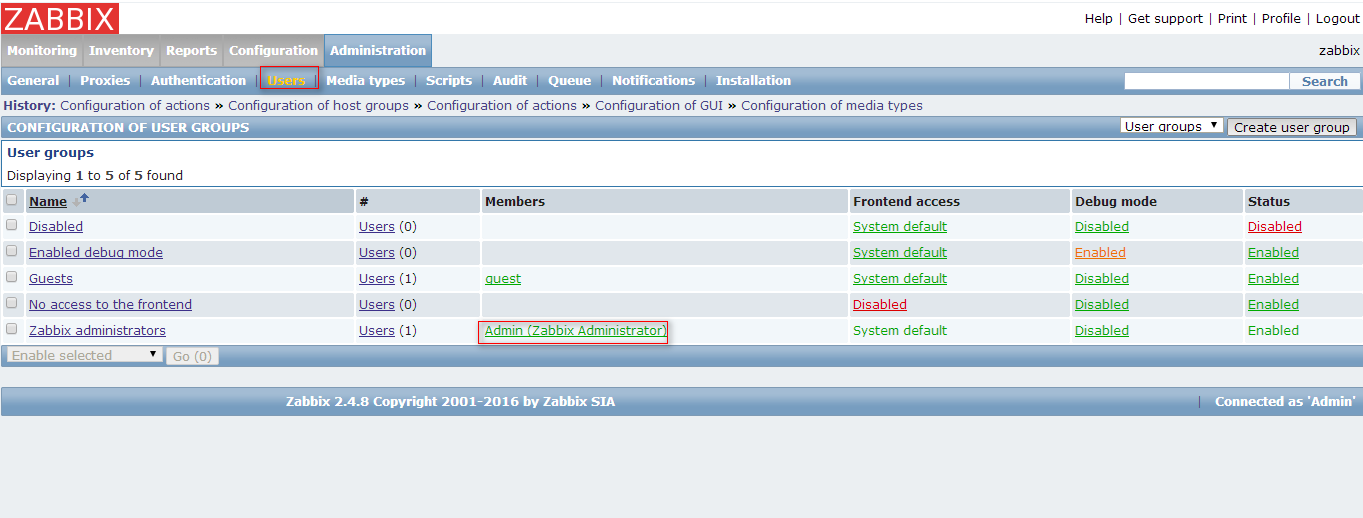This screenshot has width=1363, height=518.
Task: Click the Go (0) button
Action: [x=192, y=356]
